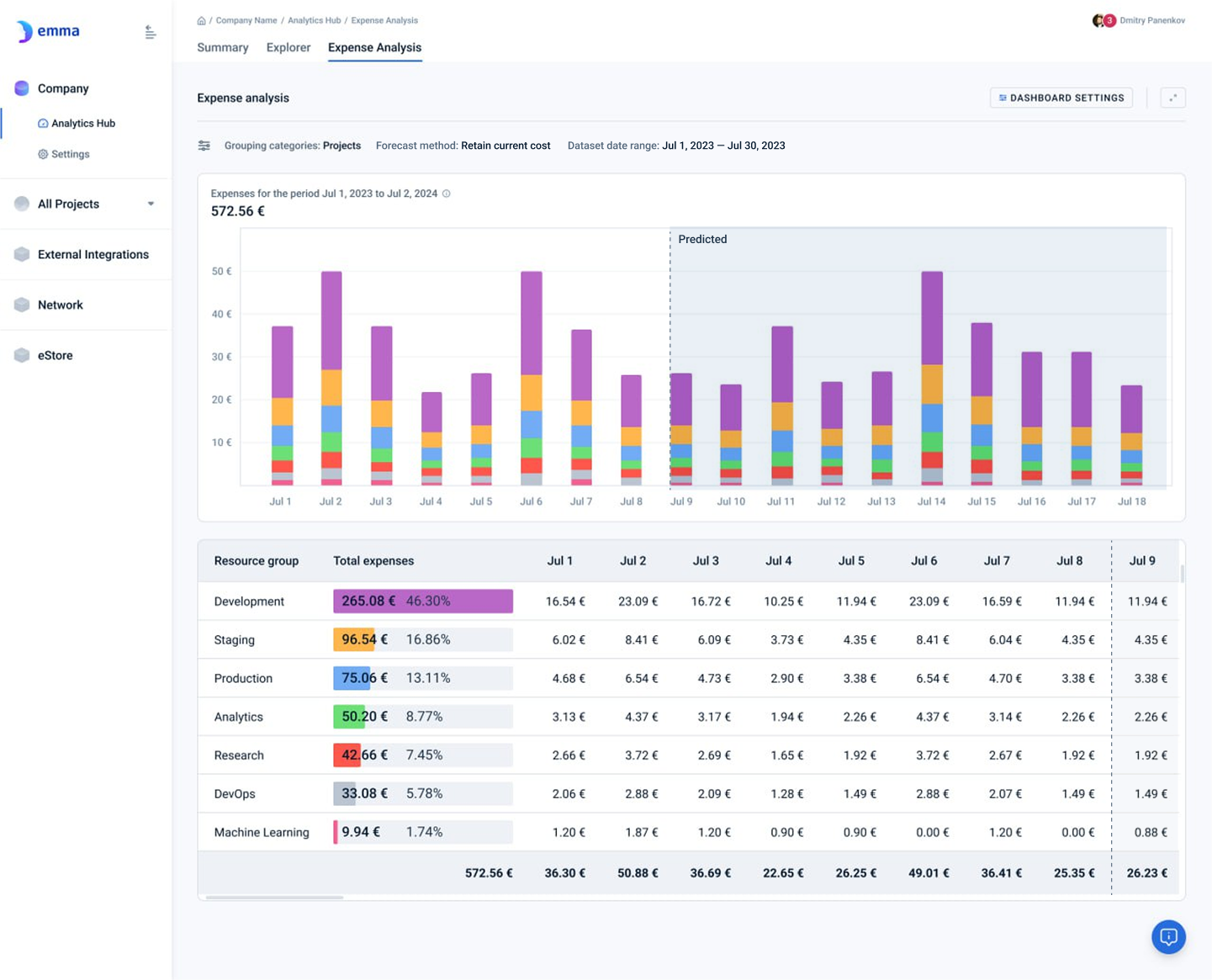Select the Machine Learning row label
This screenshot has width=1212, height=980.
coord(262,833)
